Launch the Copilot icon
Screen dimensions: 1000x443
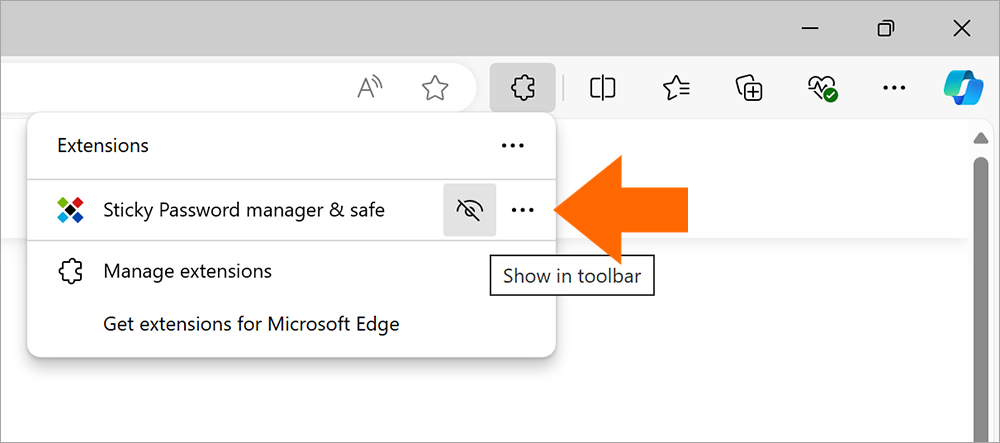[963, 87]
